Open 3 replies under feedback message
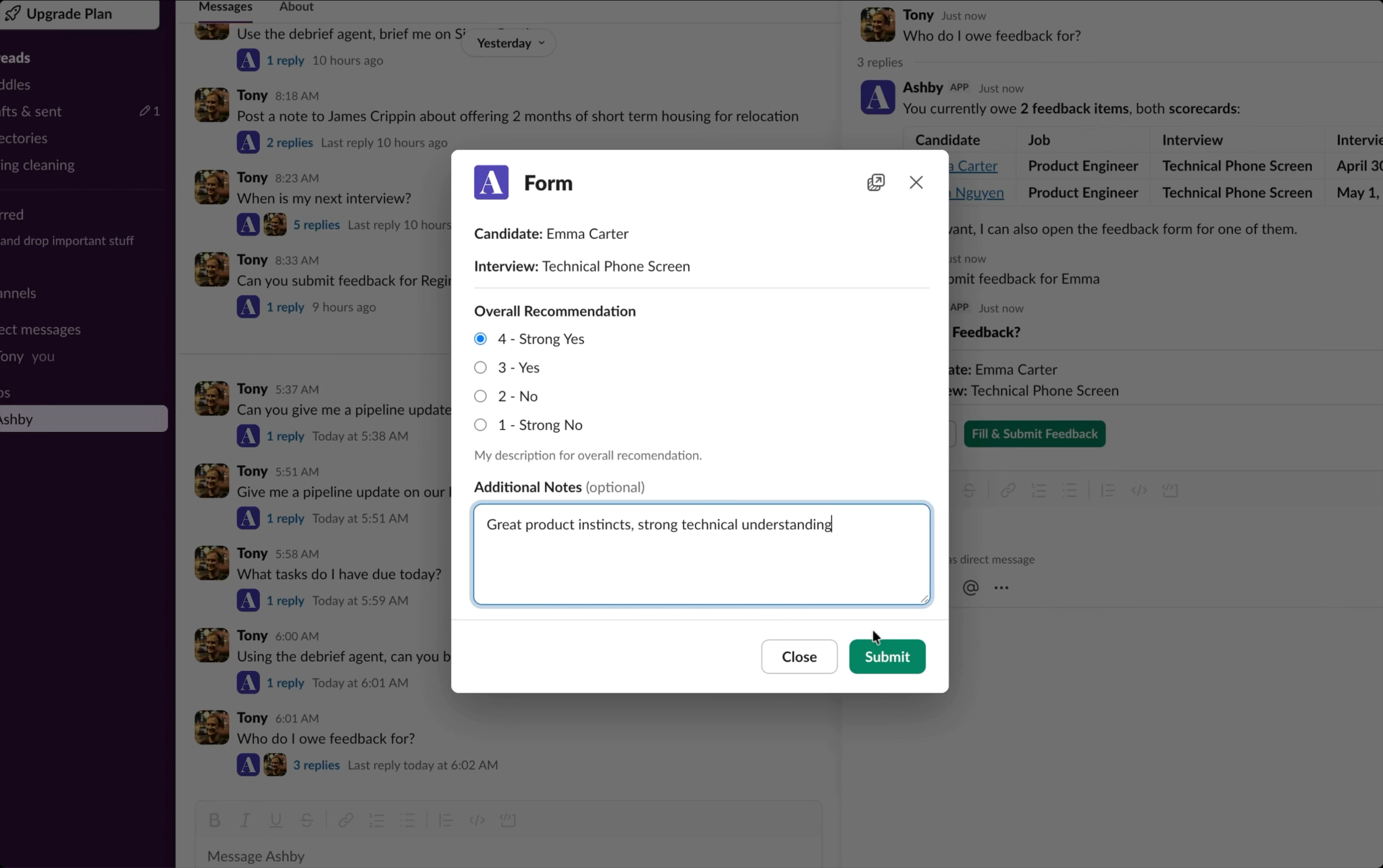 click(x=316, y=765)
